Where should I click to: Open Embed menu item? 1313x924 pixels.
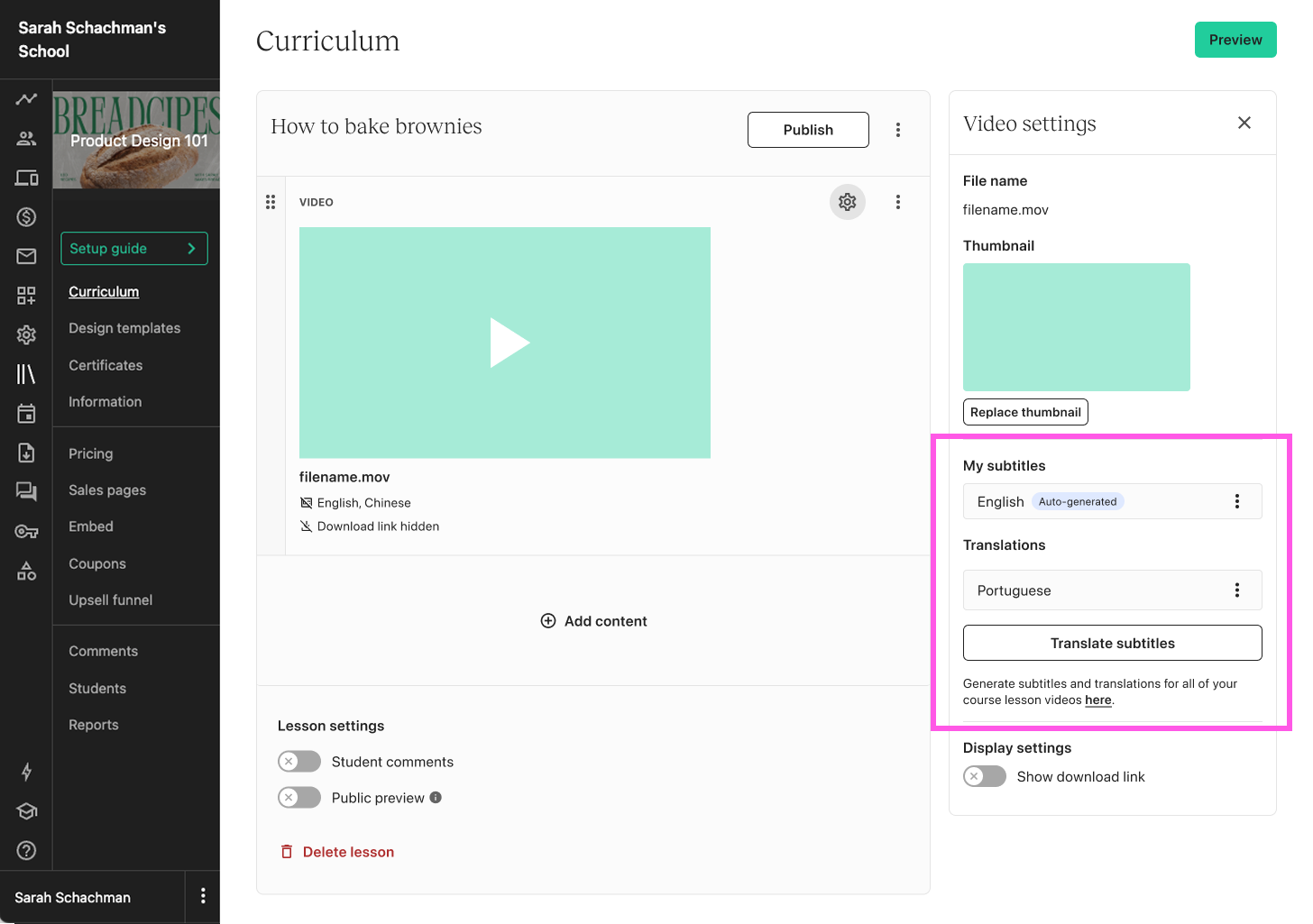91,526
